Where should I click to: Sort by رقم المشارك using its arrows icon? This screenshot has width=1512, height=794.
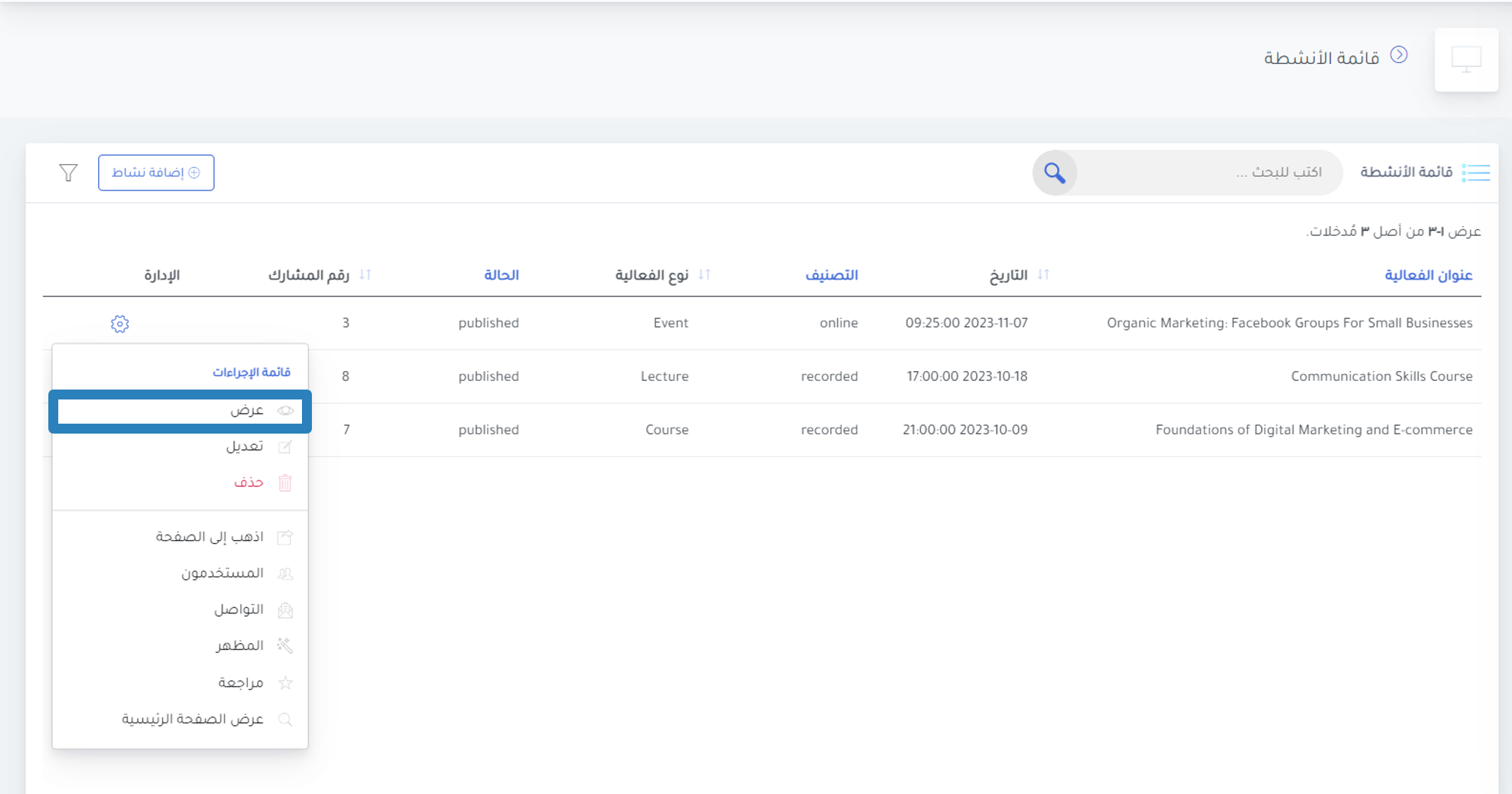(x=365, y=274)
